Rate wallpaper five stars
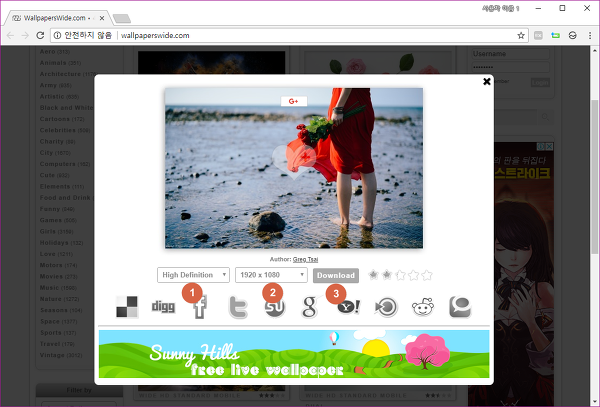This screenshot has height=407, width=600. [427, 275]
